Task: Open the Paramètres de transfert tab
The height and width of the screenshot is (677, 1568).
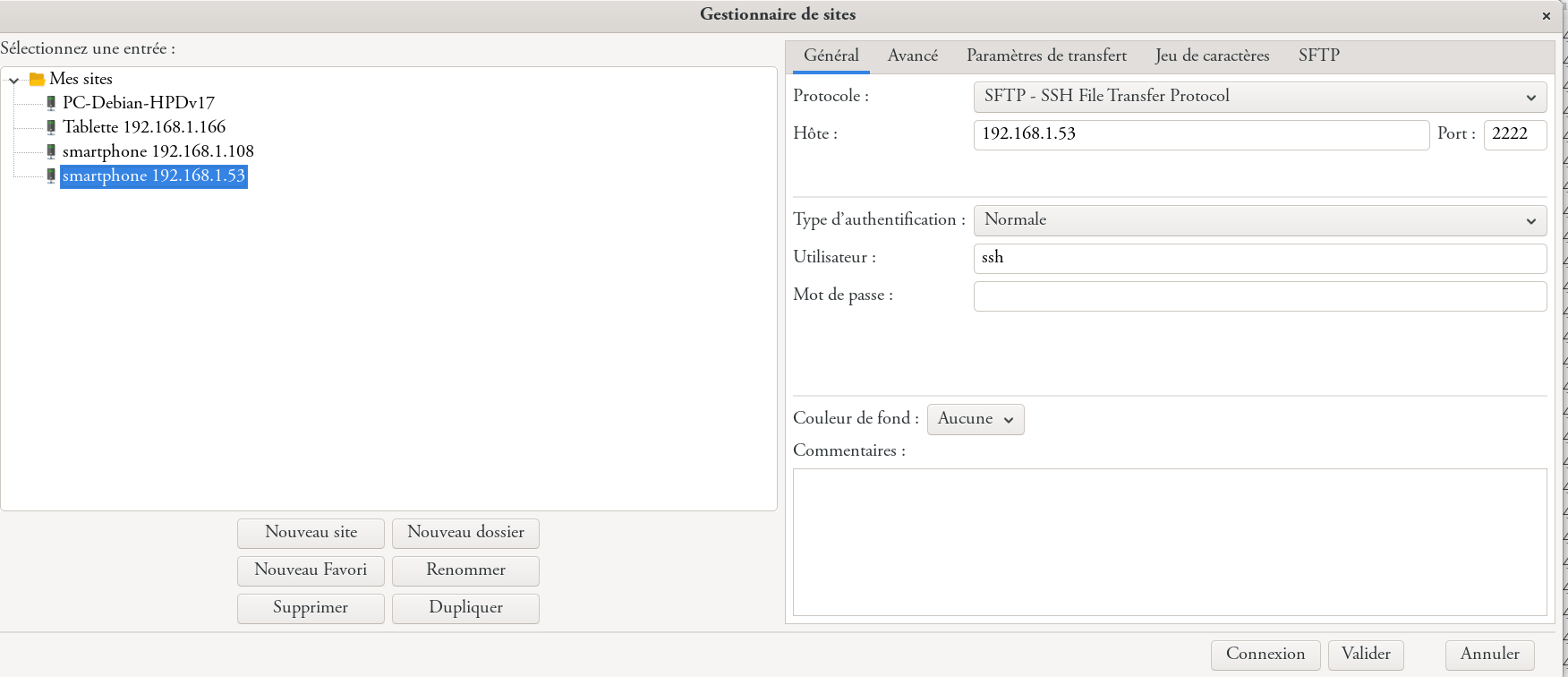Action: 1046,56
